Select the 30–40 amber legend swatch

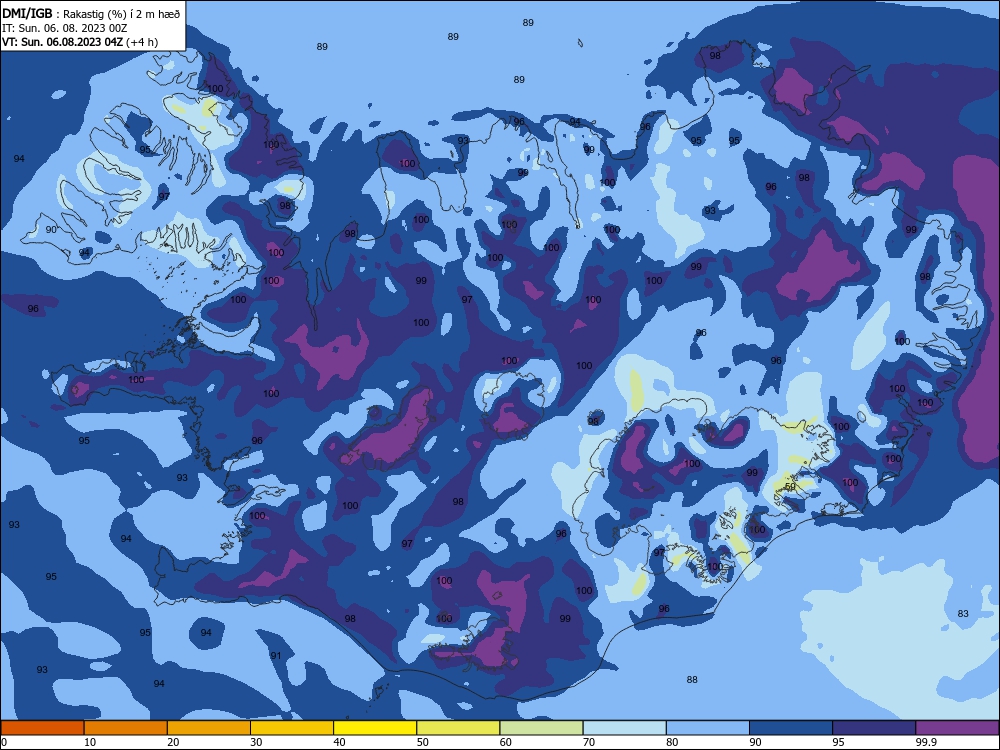pyautogui.click(x=292, y=728)
